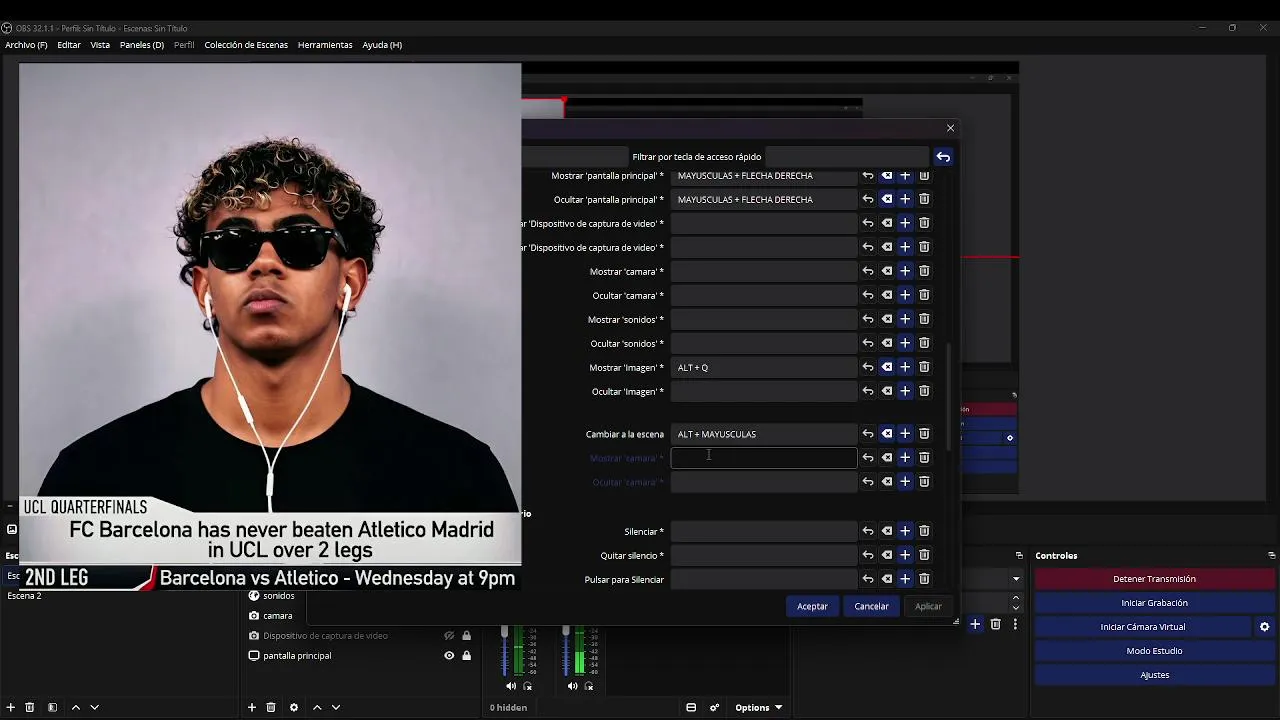The width and height of the screenshot is (1280, 720).
Task: Stop streaming with Detener Transmisión
Action: (x=1154, y=579)
